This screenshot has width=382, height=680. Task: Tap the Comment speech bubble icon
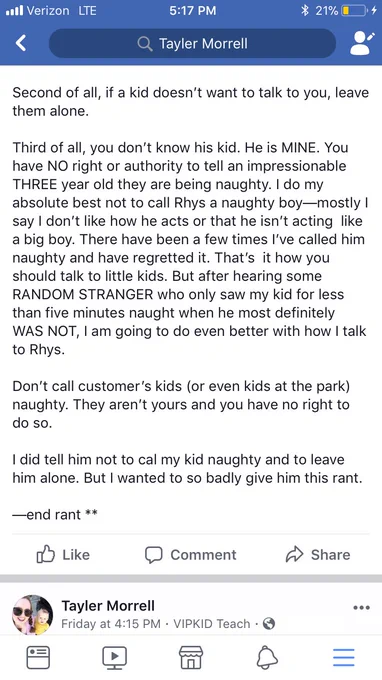(x=153, y=555)
